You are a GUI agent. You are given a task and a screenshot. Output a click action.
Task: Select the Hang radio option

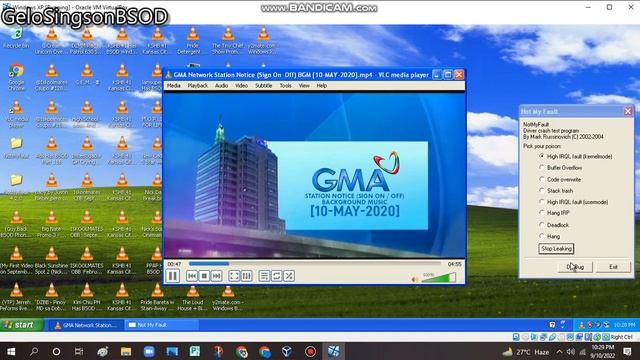550,236
